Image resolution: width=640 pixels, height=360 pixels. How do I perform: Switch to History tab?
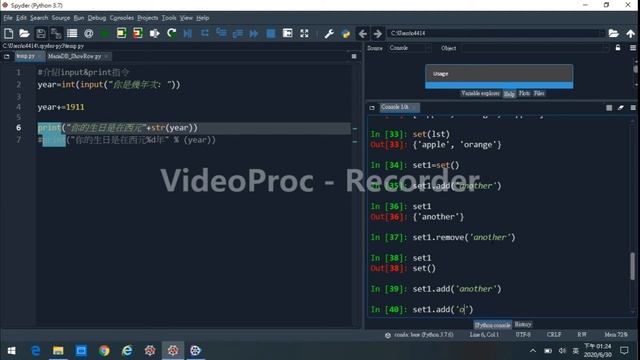[523, 324]
